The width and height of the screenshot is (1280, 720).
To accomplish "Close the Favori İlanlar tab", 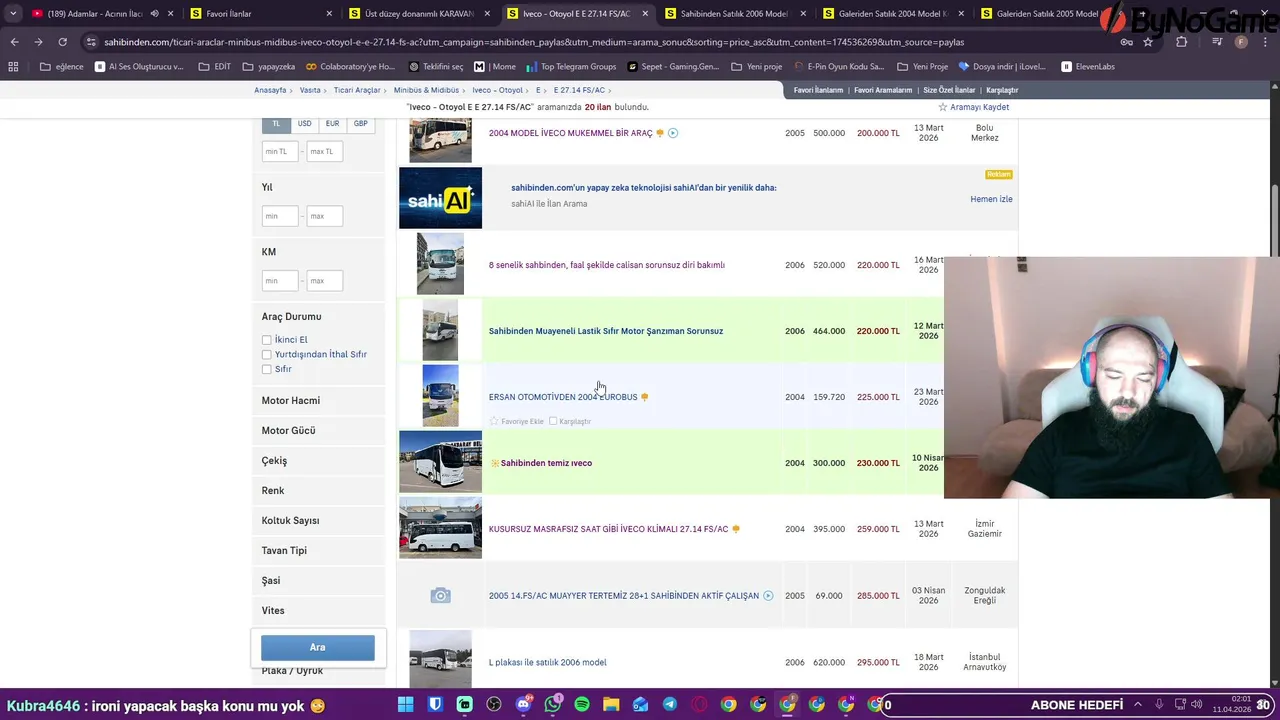I will [330, 14].
